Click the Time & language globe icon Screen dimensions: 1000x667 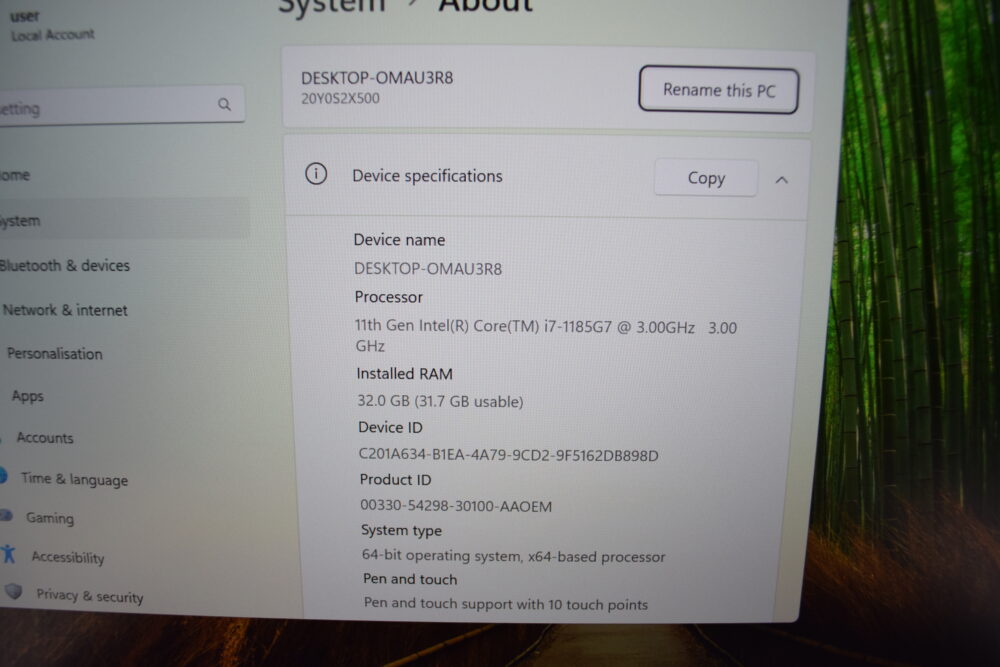coord(3,476)
